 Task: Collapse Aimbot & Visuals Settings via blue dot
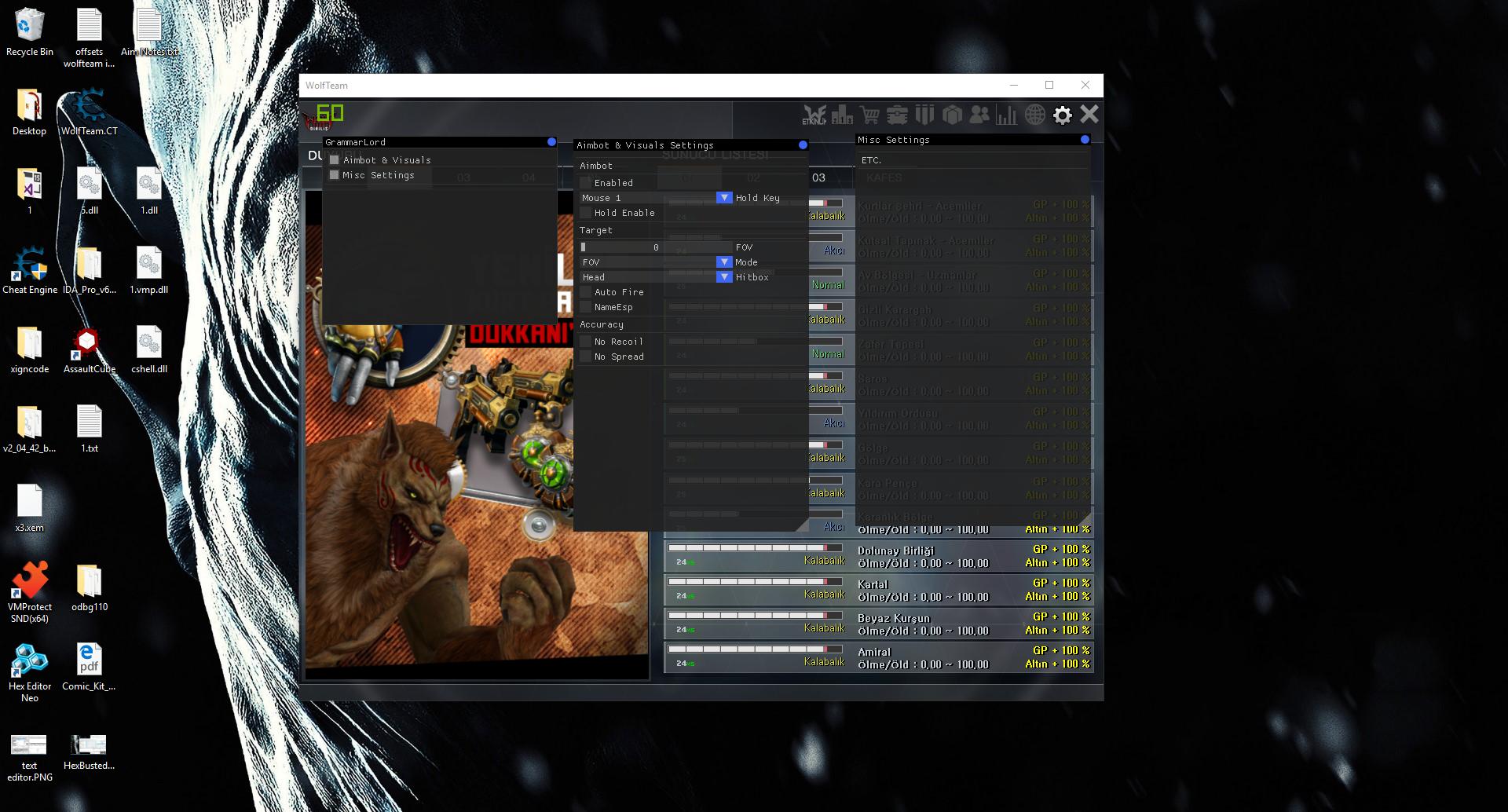click(803, 145)
